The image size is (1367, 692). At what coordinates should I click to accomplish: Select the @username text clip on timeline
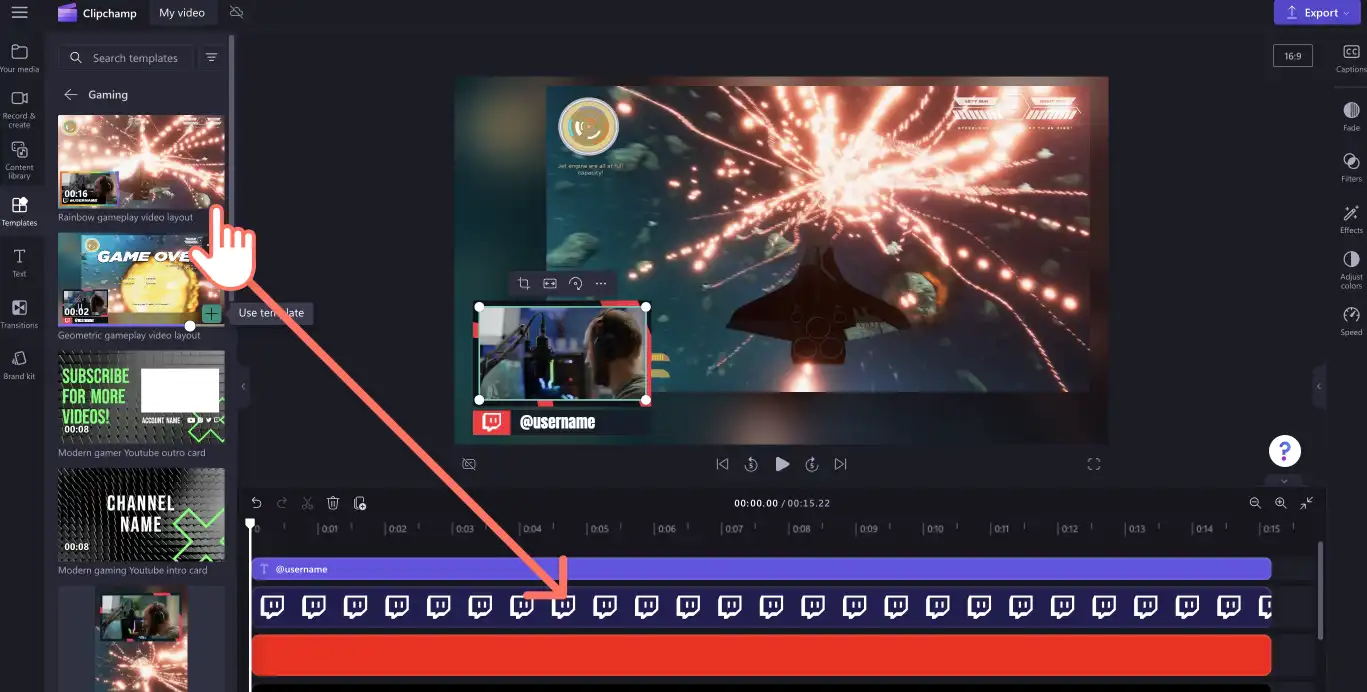(x=761, y=569)
